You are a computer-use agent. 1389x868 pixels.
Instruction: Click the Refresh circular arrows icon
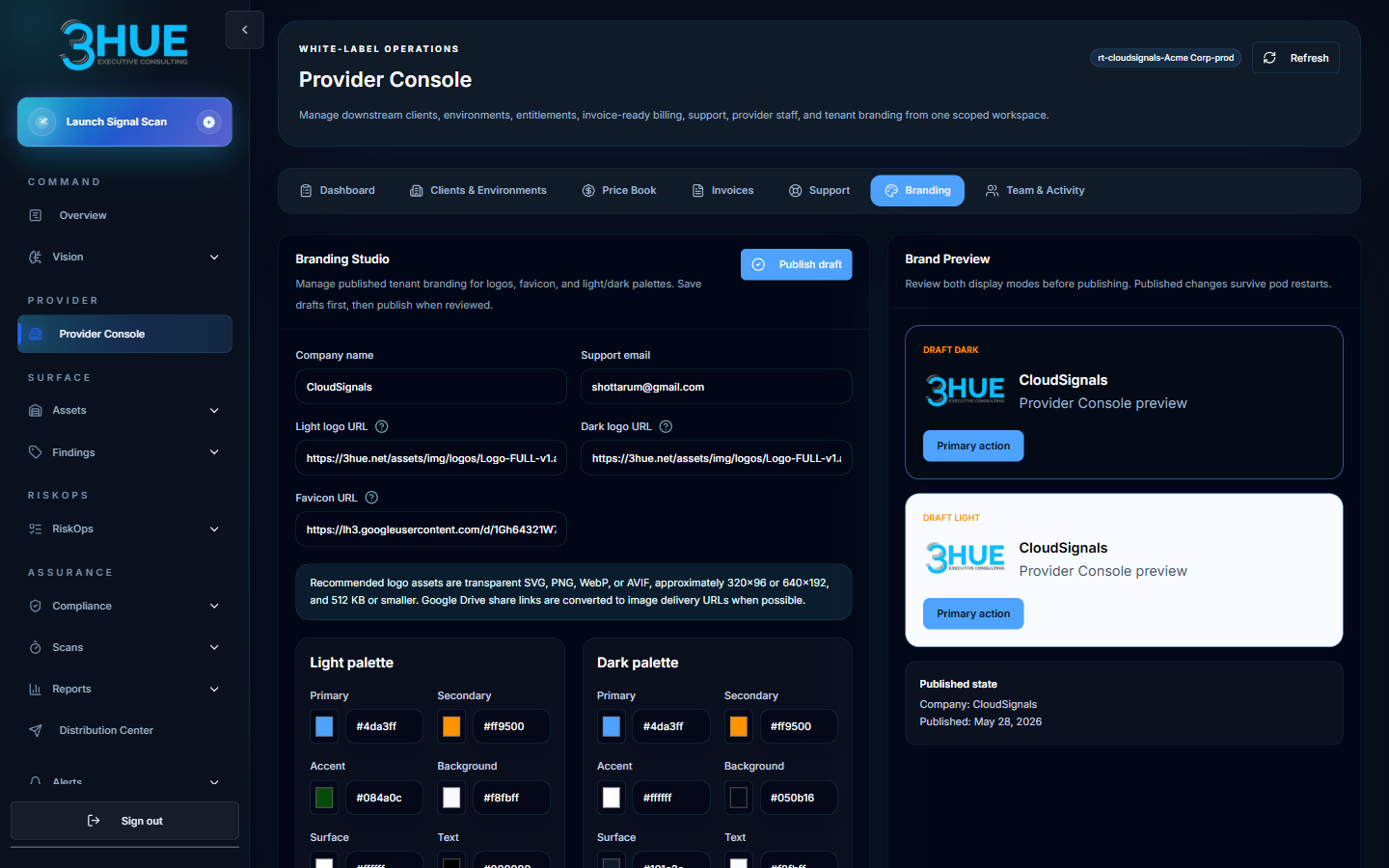click(1269, 58)
